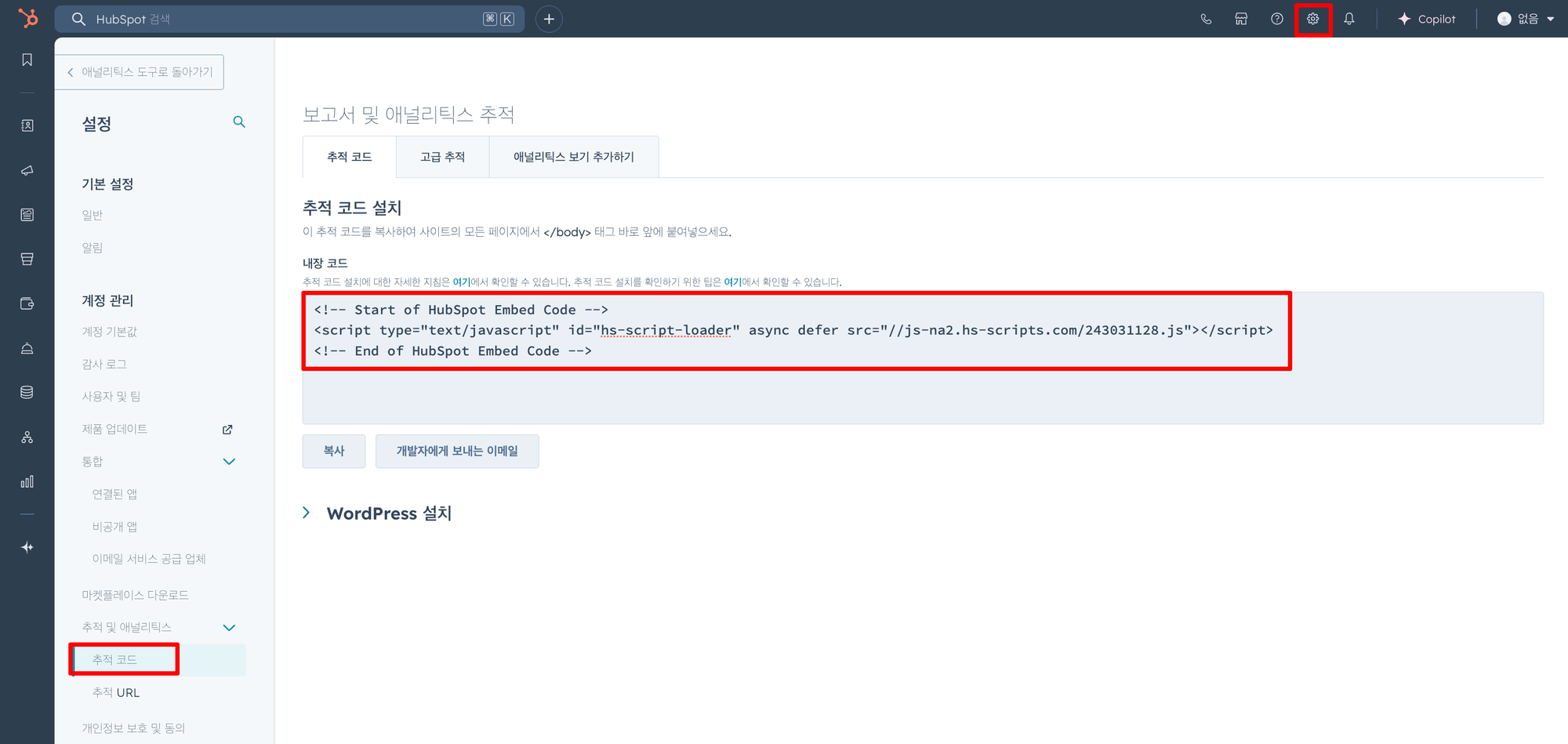Open 개인정보 보호 및 동의 in sidebar

(133, 728)
